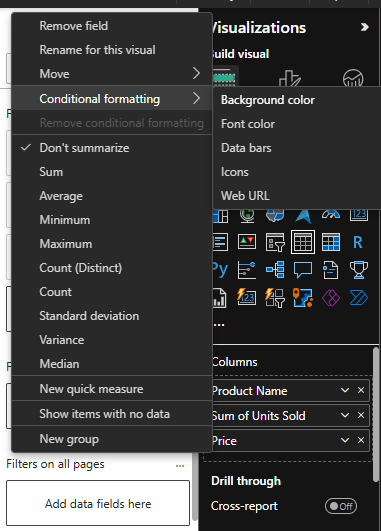This screenshot has width=381, height=531.
Task: Choose the globe Map visual
Action: point(247,216)
